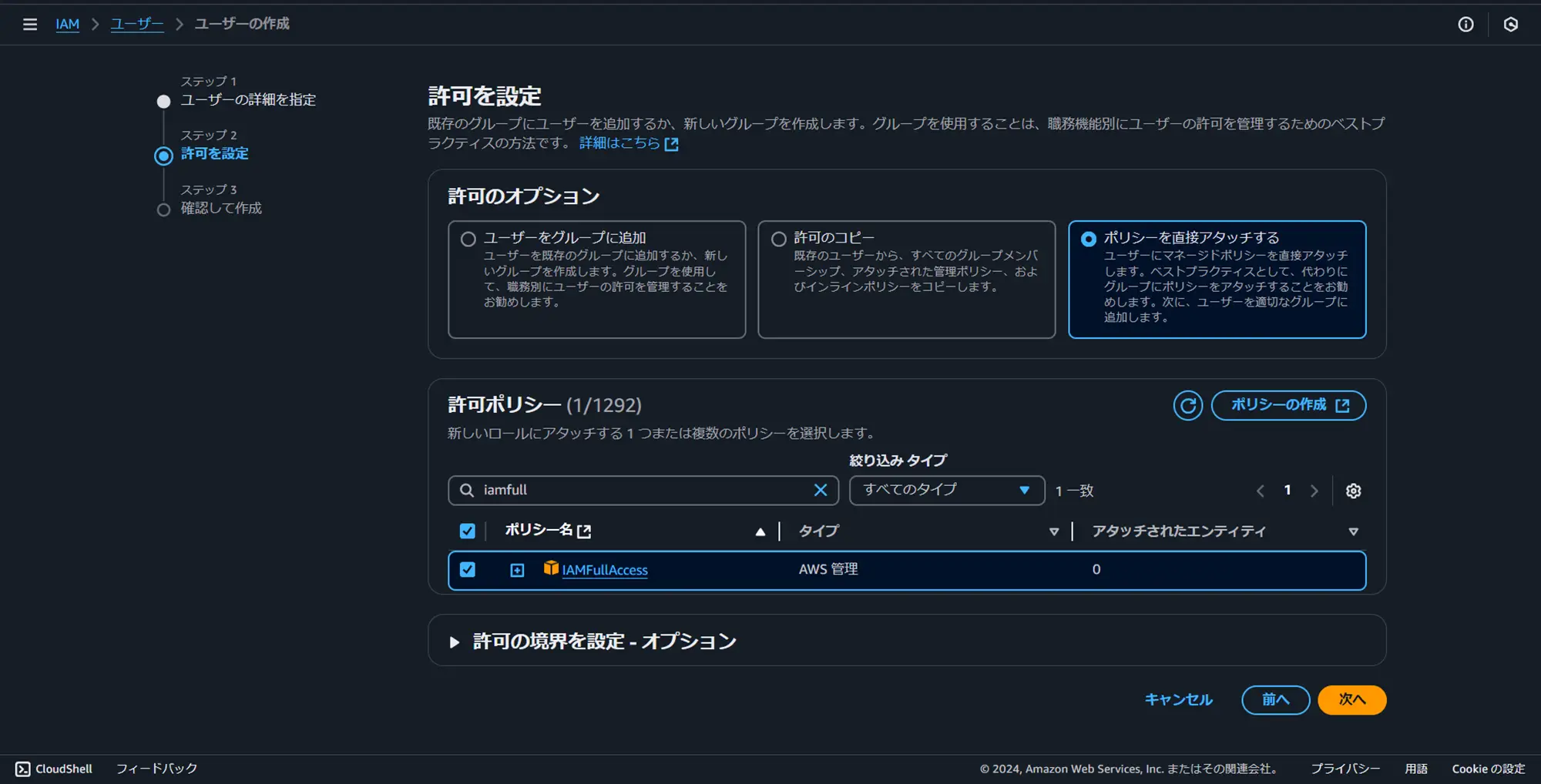
Task: Click the AWS 管理 type cell
Action: point(828,569)
